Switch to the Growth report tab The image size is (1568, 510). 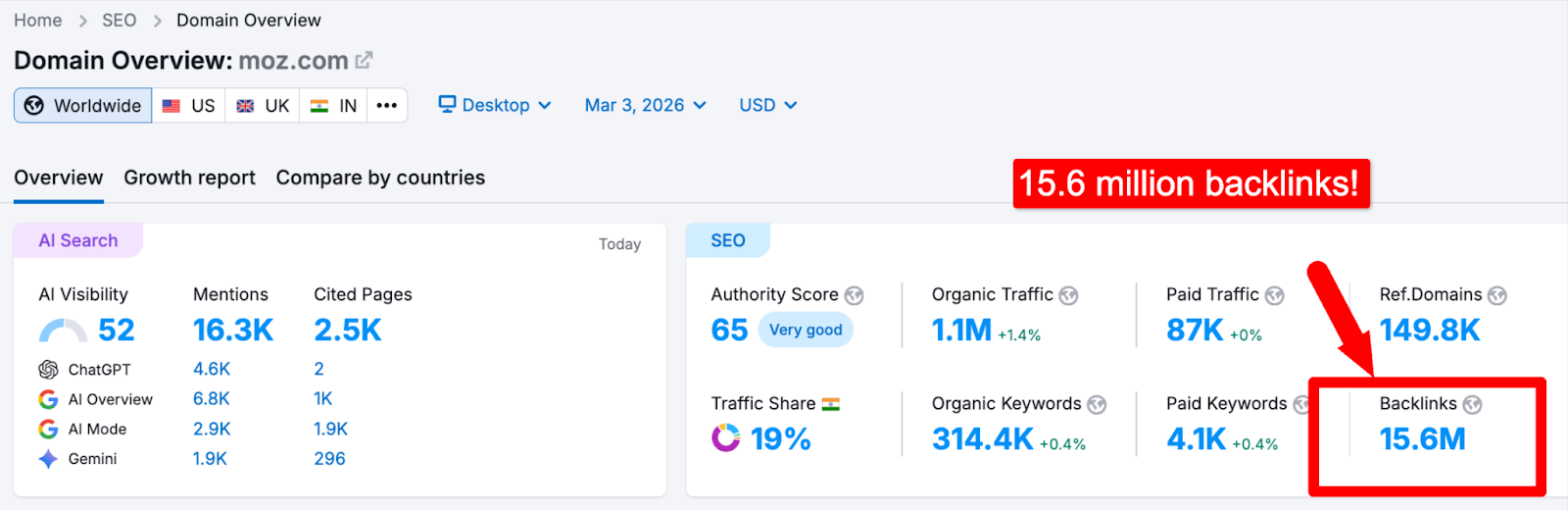pos(189,178)
